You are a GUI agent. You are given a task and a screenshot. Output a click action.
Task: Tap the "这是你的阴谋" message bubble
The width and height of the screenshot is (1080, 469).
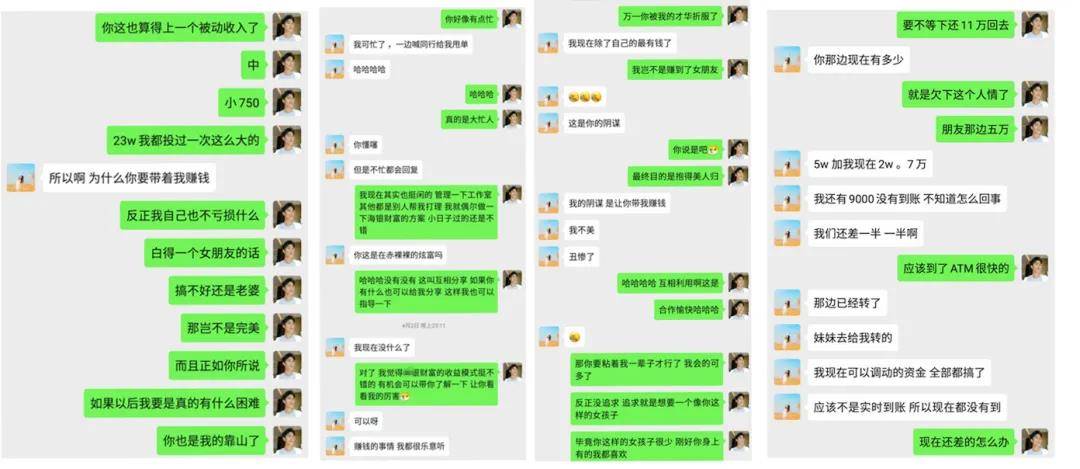[x=586, y=123]
